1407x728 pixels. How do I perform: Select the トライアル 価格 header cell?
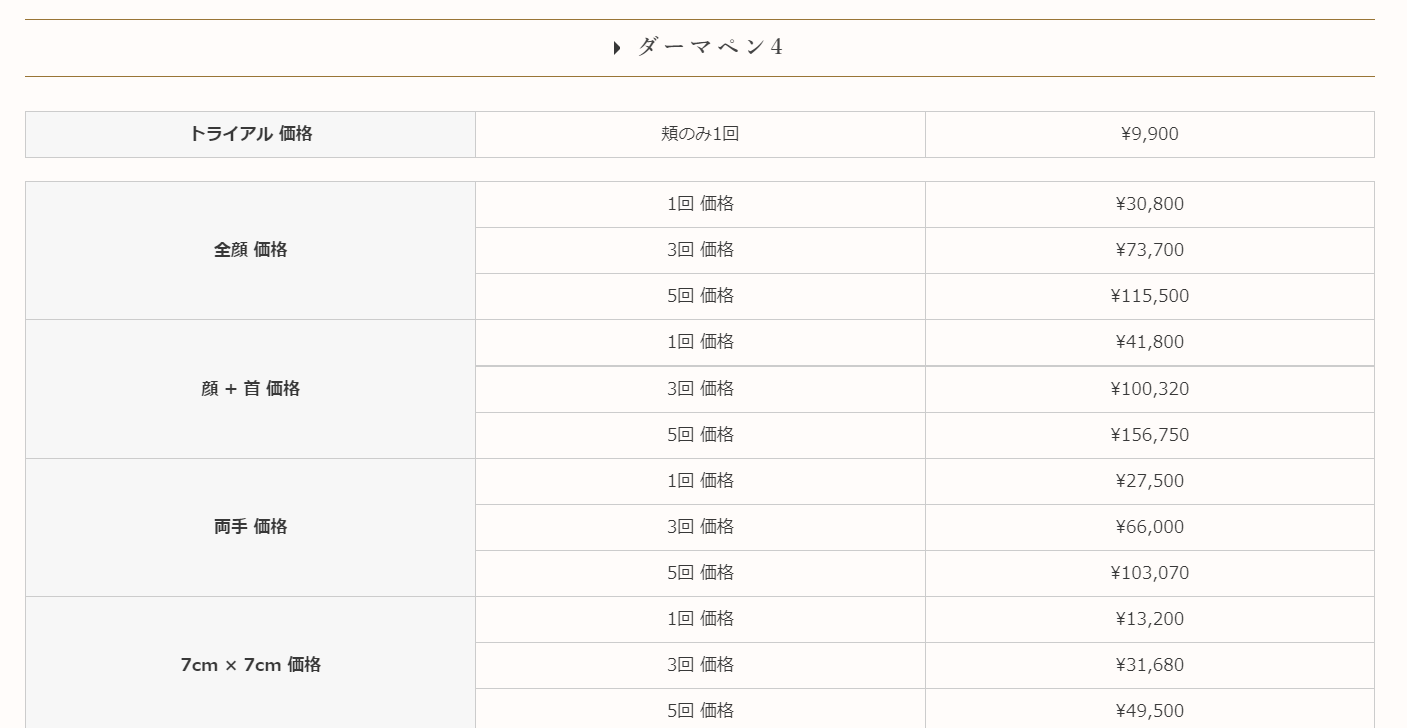click(250, 134)
